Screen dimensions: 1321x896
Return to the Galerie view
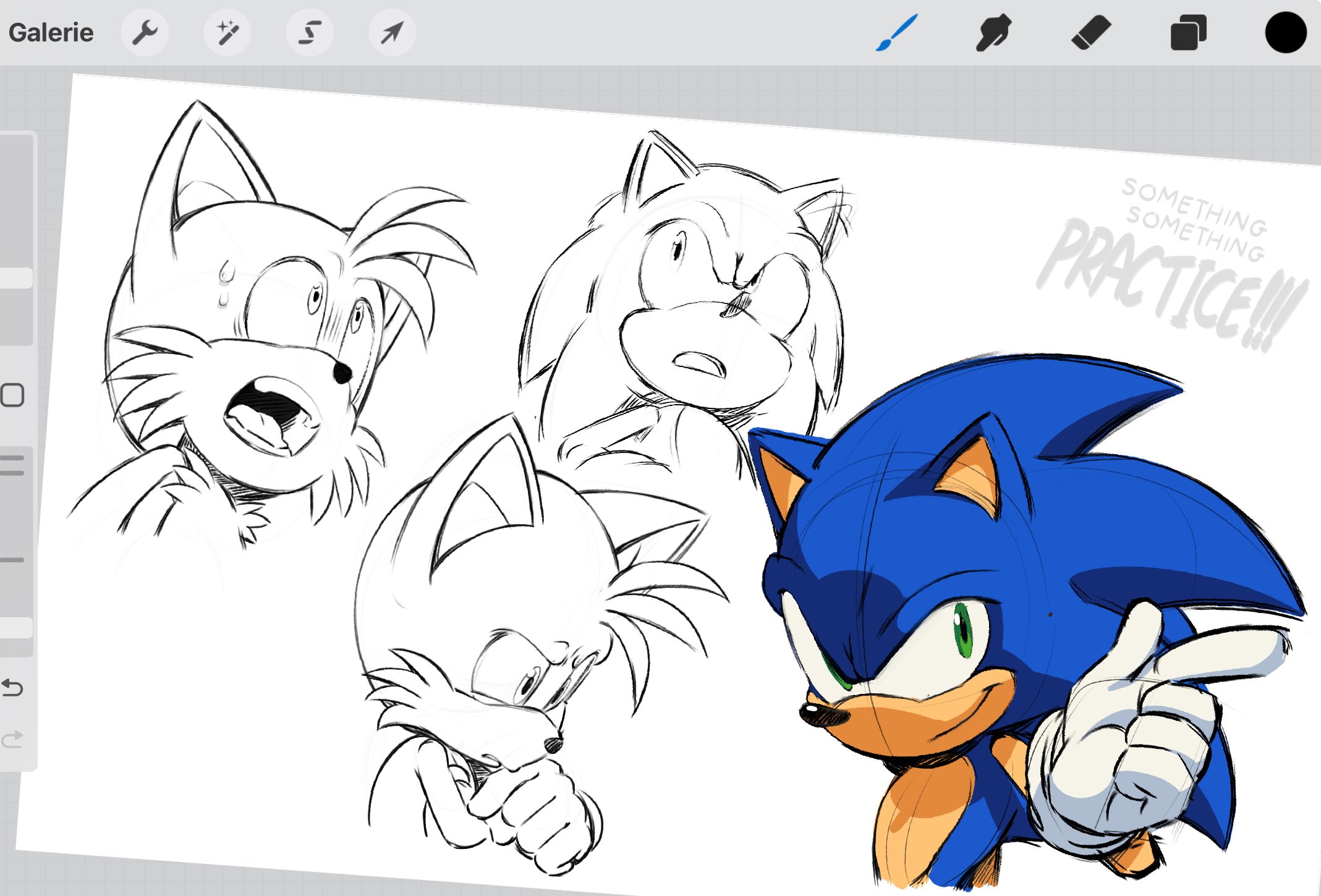point(51,33)
